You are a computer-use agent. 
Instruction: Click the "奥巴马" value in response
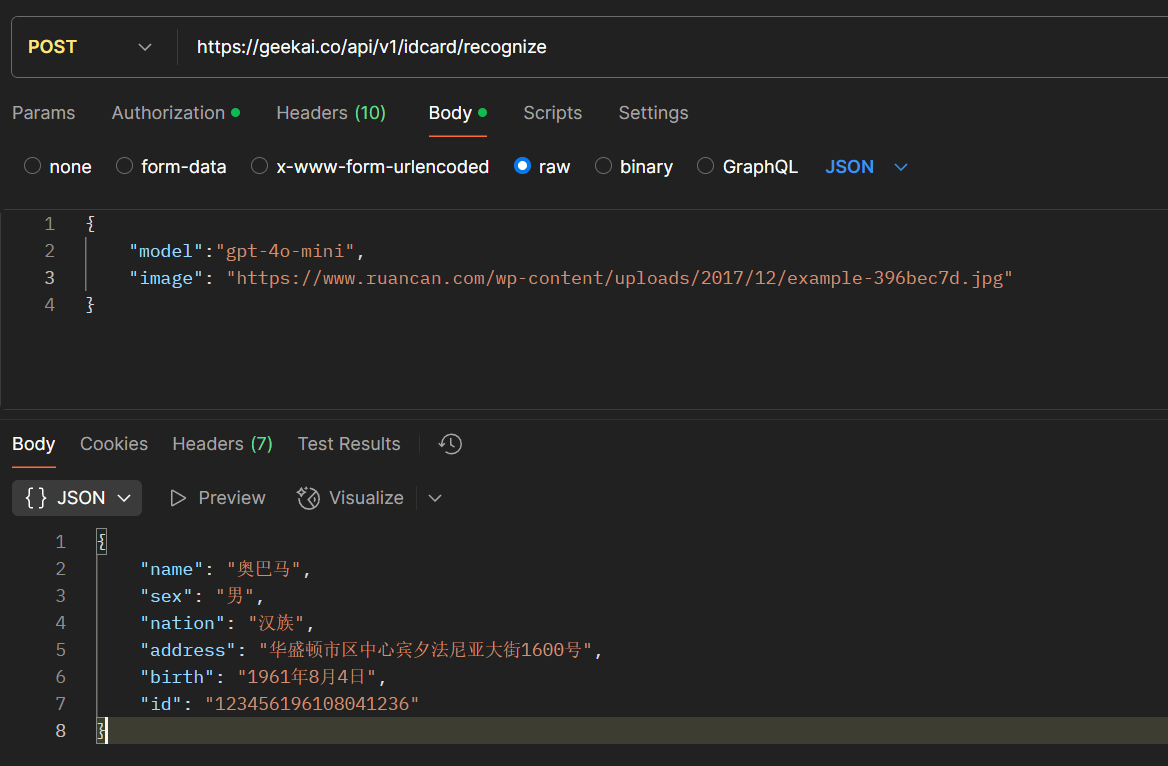264,569
